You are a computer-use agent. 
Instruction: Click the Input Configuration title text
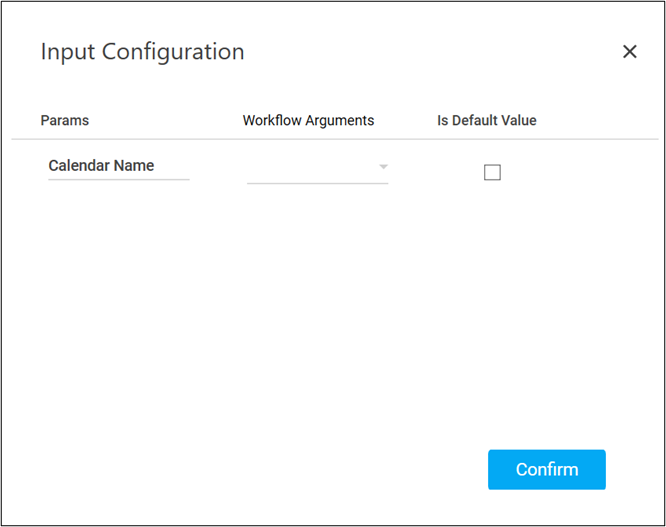[142, 52]
